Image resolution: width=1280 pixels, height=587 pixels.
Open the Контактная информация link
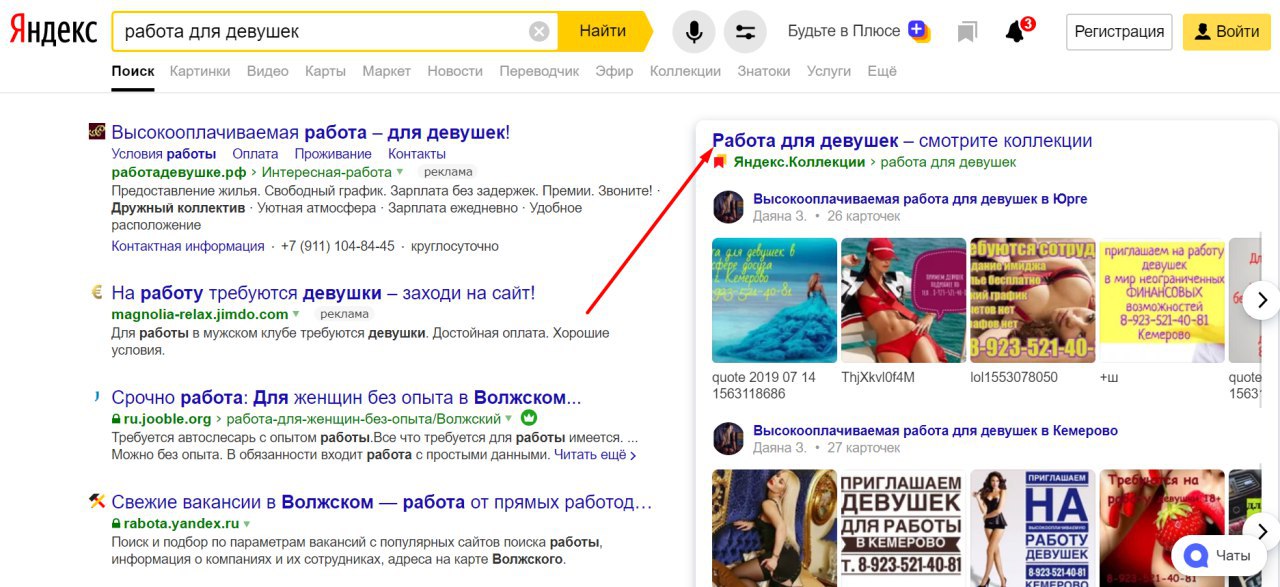click(x=188, y=246)
